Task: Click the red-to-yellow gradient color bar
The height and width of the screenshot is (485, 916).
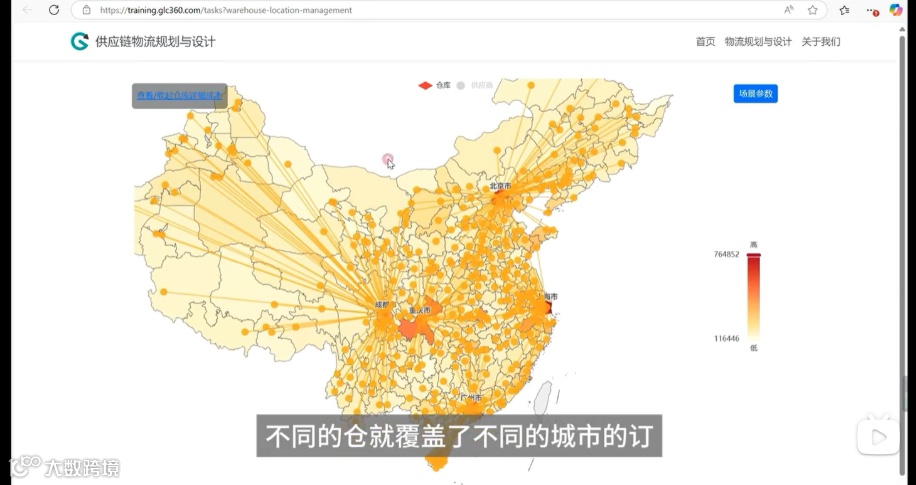Action: tap(754, 297)
